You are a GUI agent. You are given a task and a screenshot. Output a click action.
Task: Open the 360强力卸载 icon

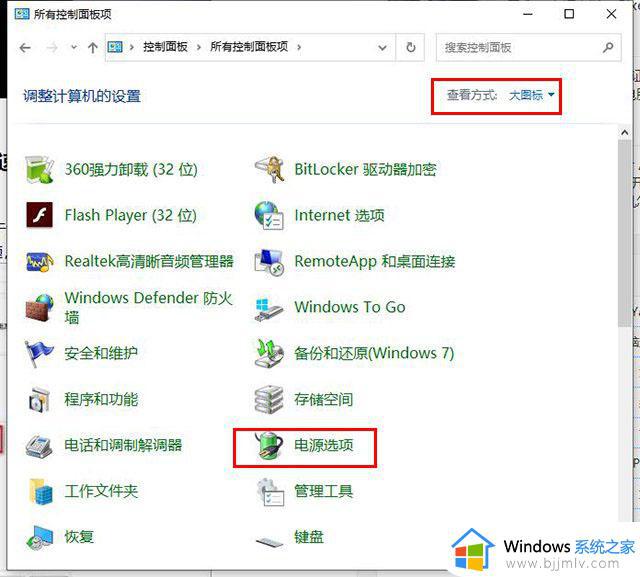pos(39,169)
